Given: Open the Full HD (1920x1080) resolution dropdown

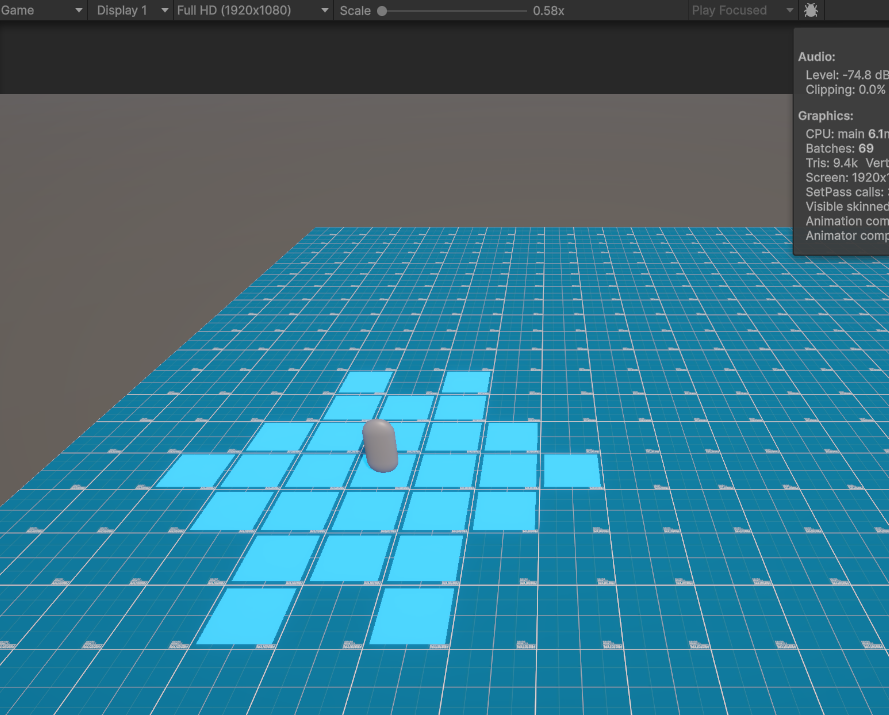Looking at the screenshot, I should pos(253,10).
